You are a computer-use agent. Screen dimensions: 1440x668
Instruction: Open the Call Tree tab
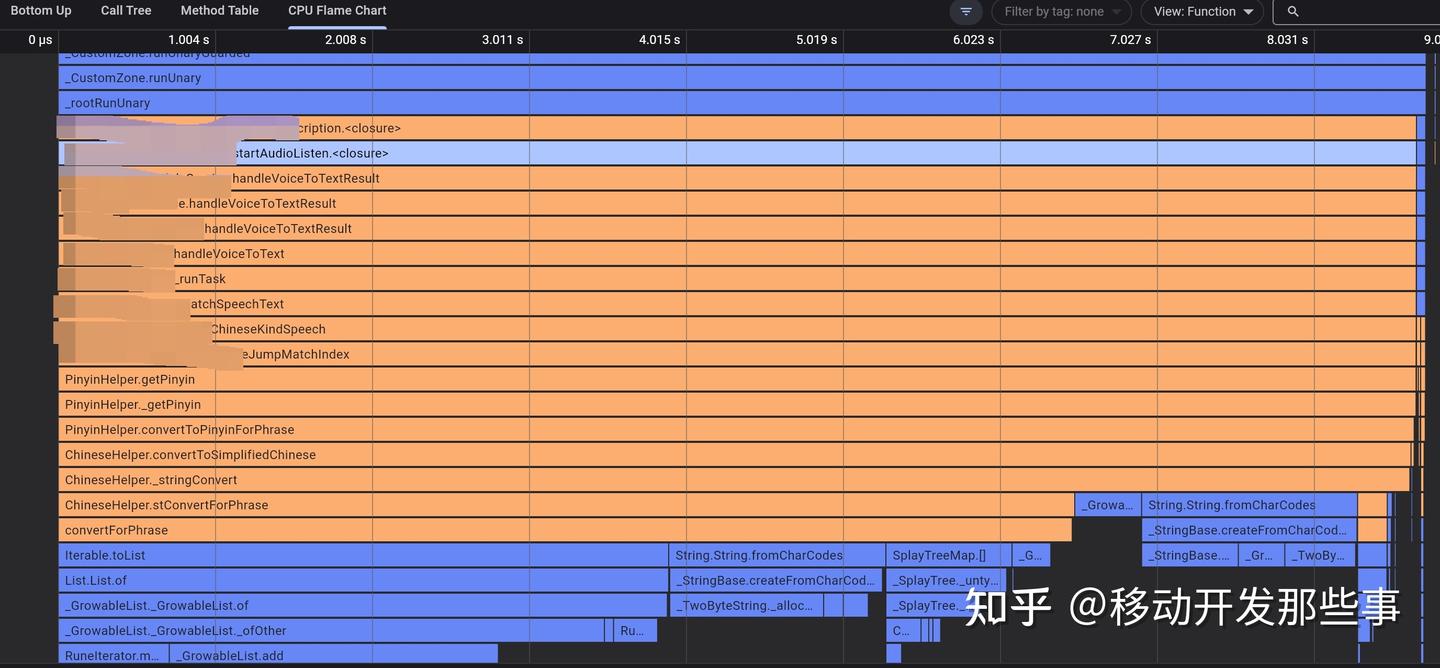[126, 11]
